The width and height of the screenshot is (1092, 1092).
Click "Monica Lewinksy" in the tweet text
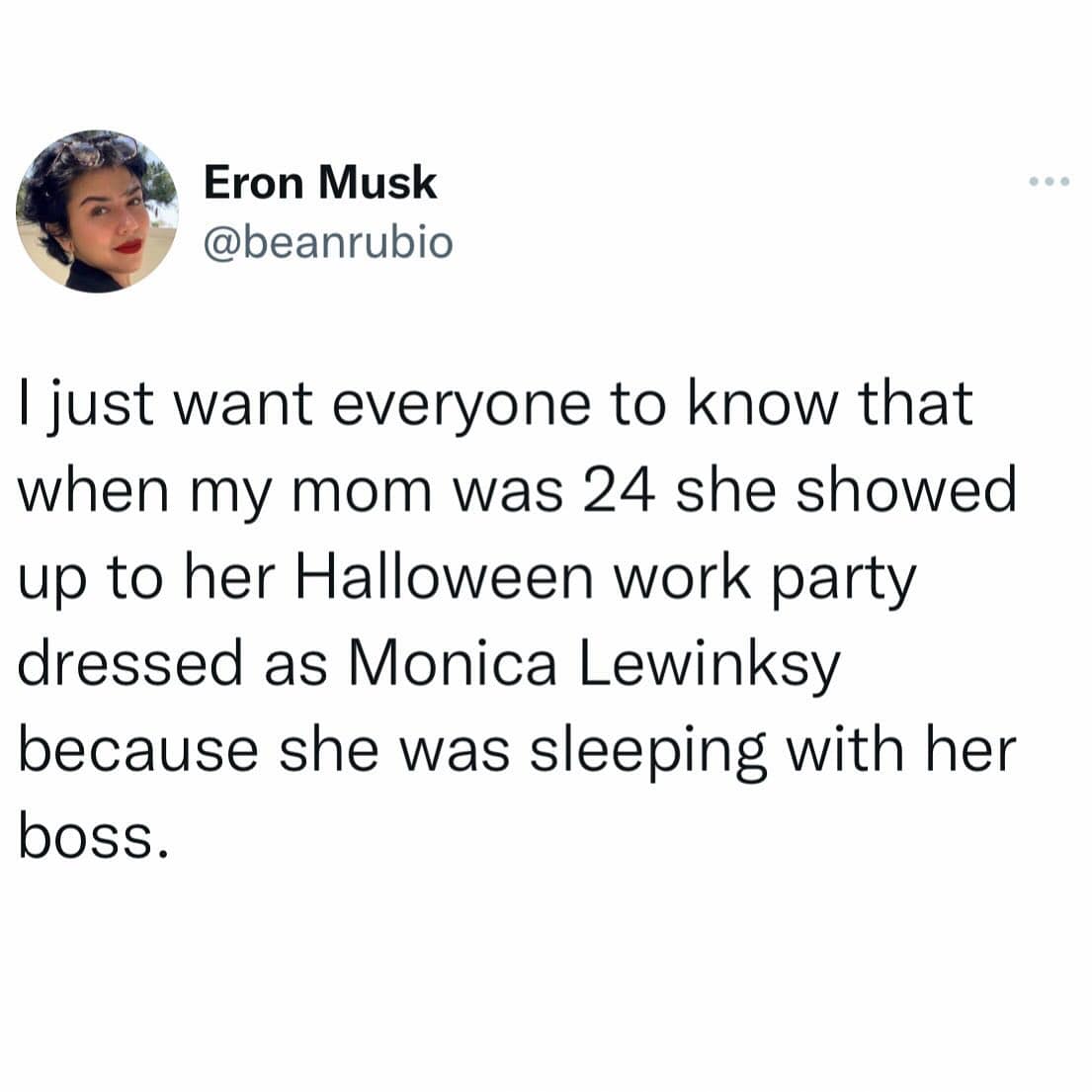[592, 664]
